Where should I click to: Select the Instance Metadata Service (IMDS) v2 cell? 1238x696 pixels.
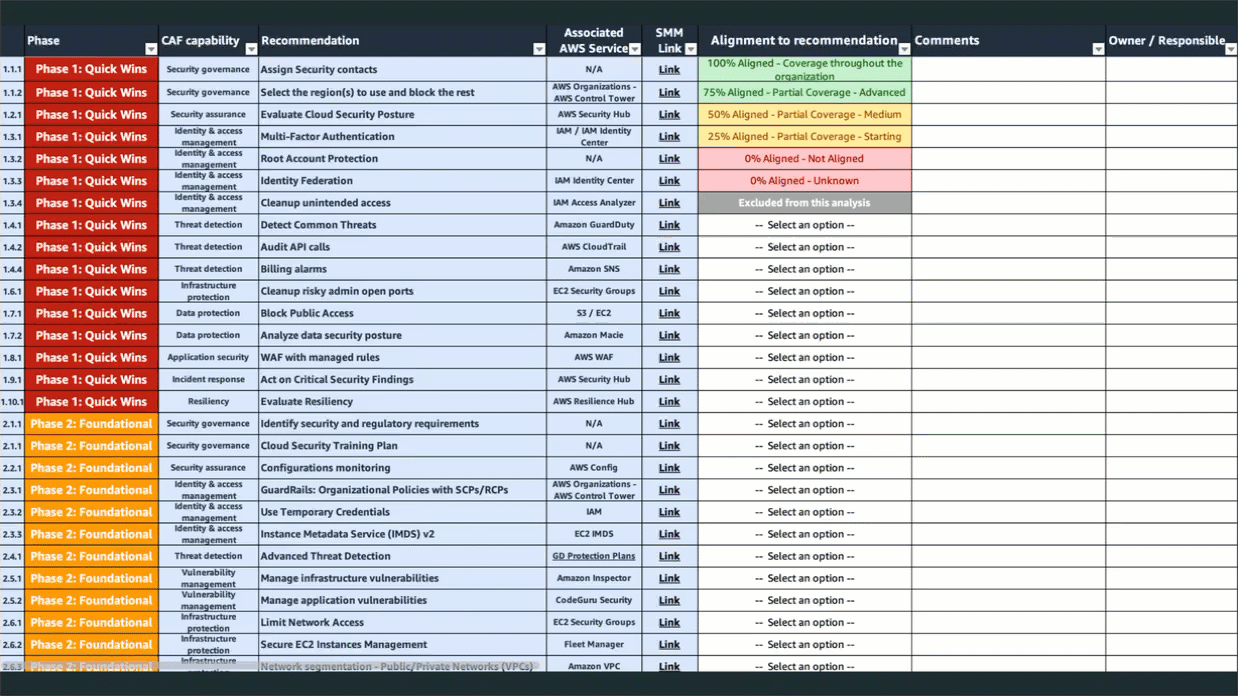(402, 534)
